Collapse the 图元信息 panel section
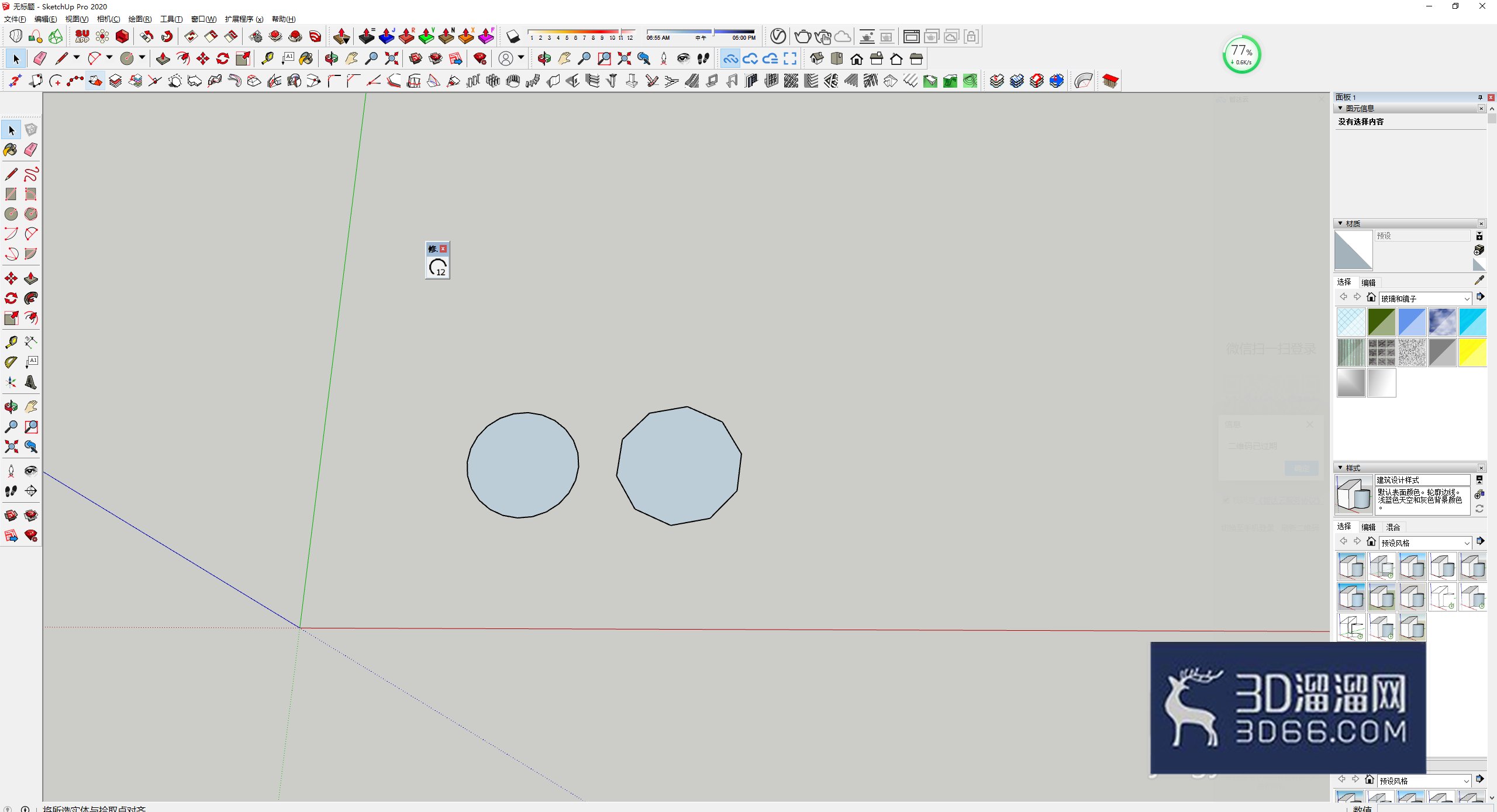Viewport: 1497px width, 812px height. 1340,108
